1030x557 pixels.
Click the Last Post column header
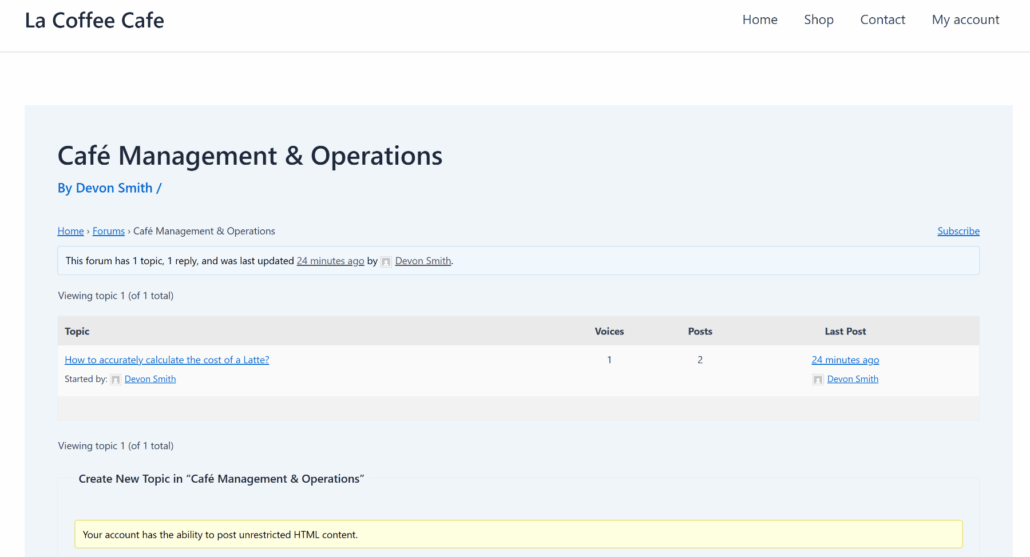(x=845, y=332)
